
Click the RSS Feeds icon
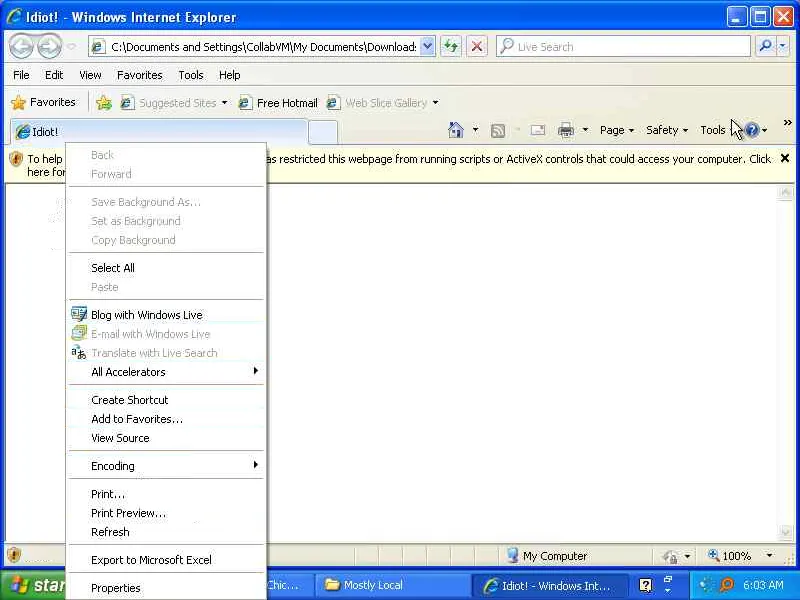(497, 131)
